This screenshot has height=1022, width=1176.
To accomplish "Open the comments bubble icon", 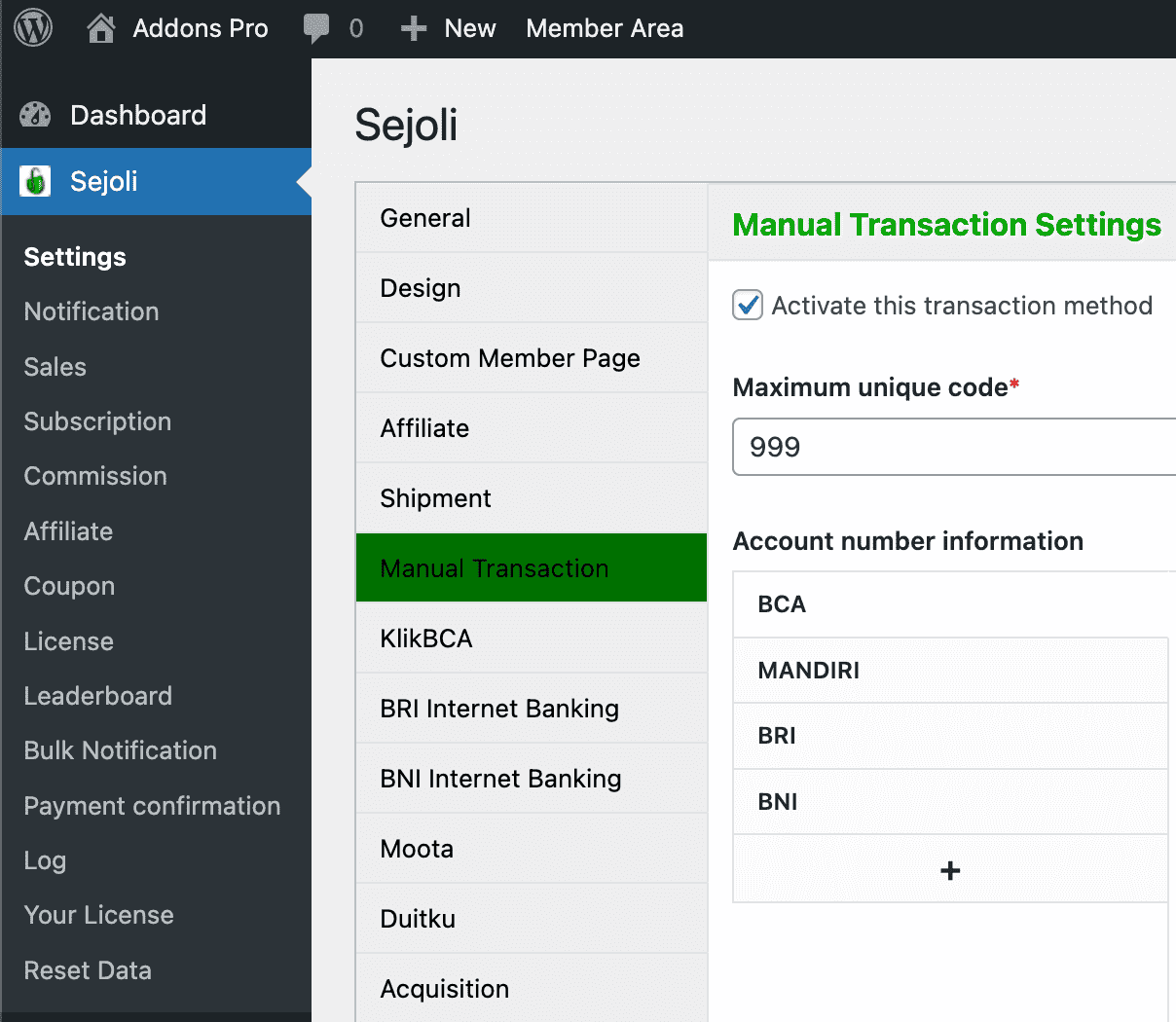I will click(x=316, y=28).
